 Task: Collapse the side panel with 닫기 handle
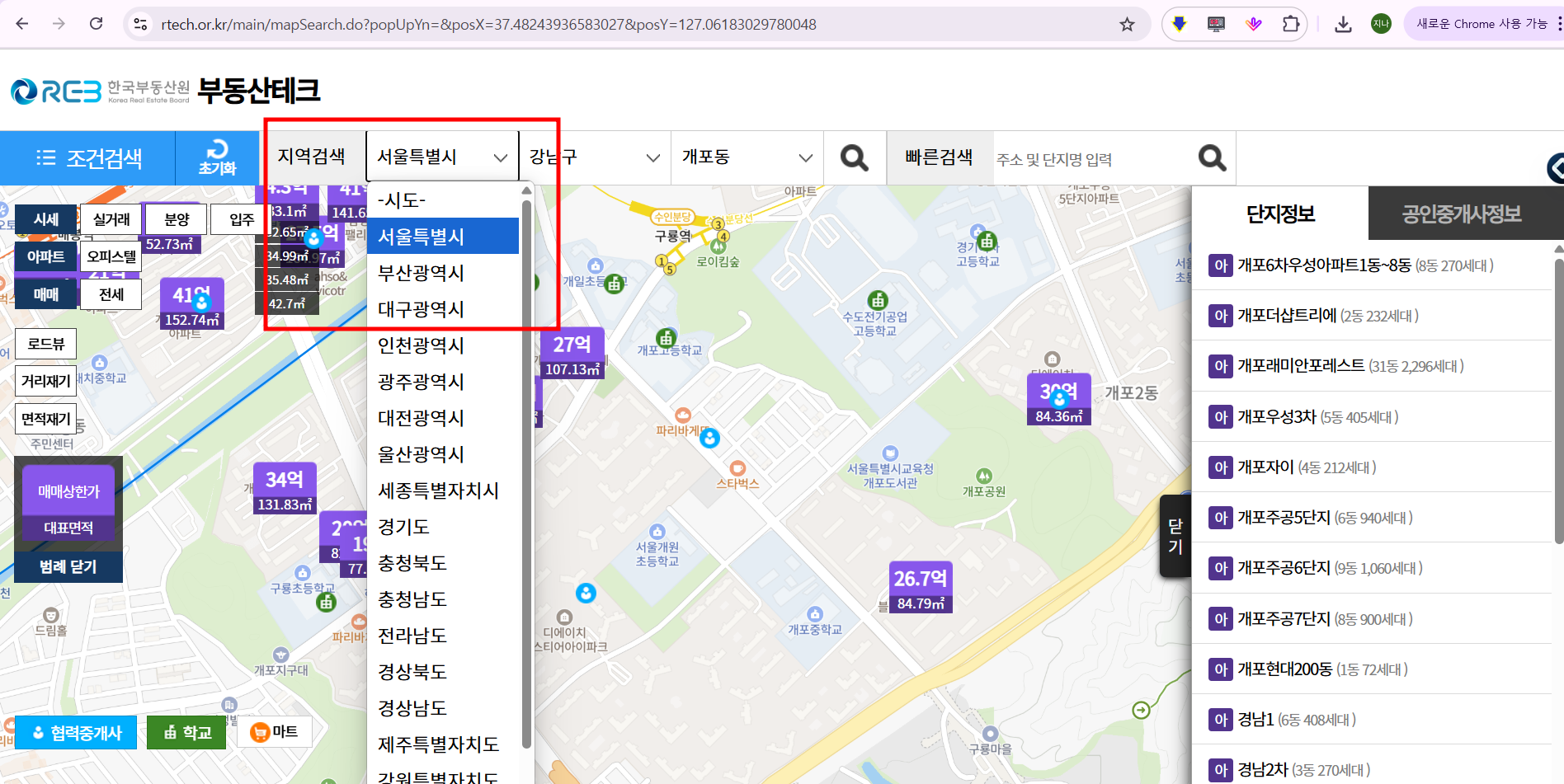point(1175,536)
